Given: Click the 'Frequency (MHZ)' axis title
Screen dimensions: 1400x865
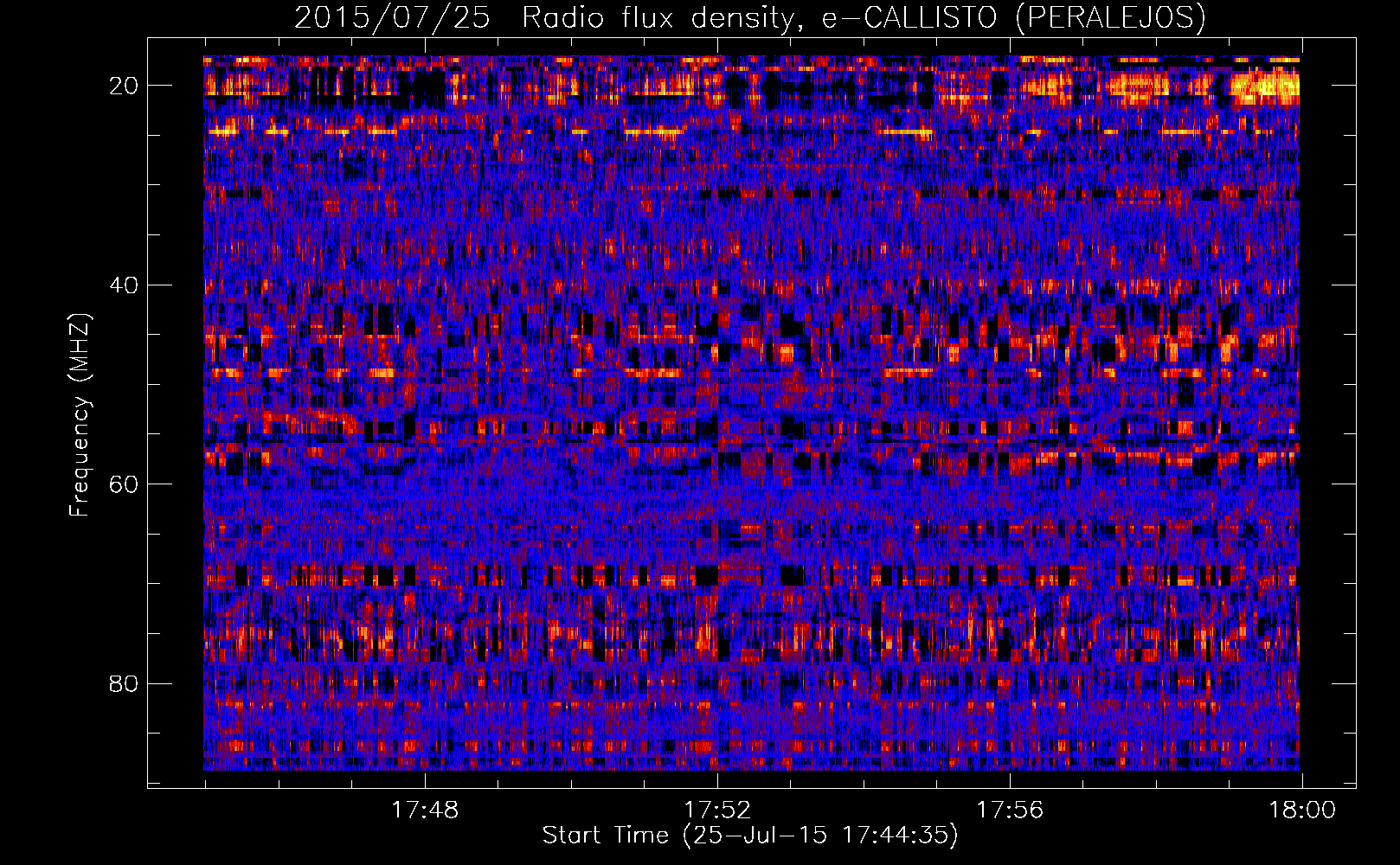Looking at the screenshot, I should tap(80, 414).
